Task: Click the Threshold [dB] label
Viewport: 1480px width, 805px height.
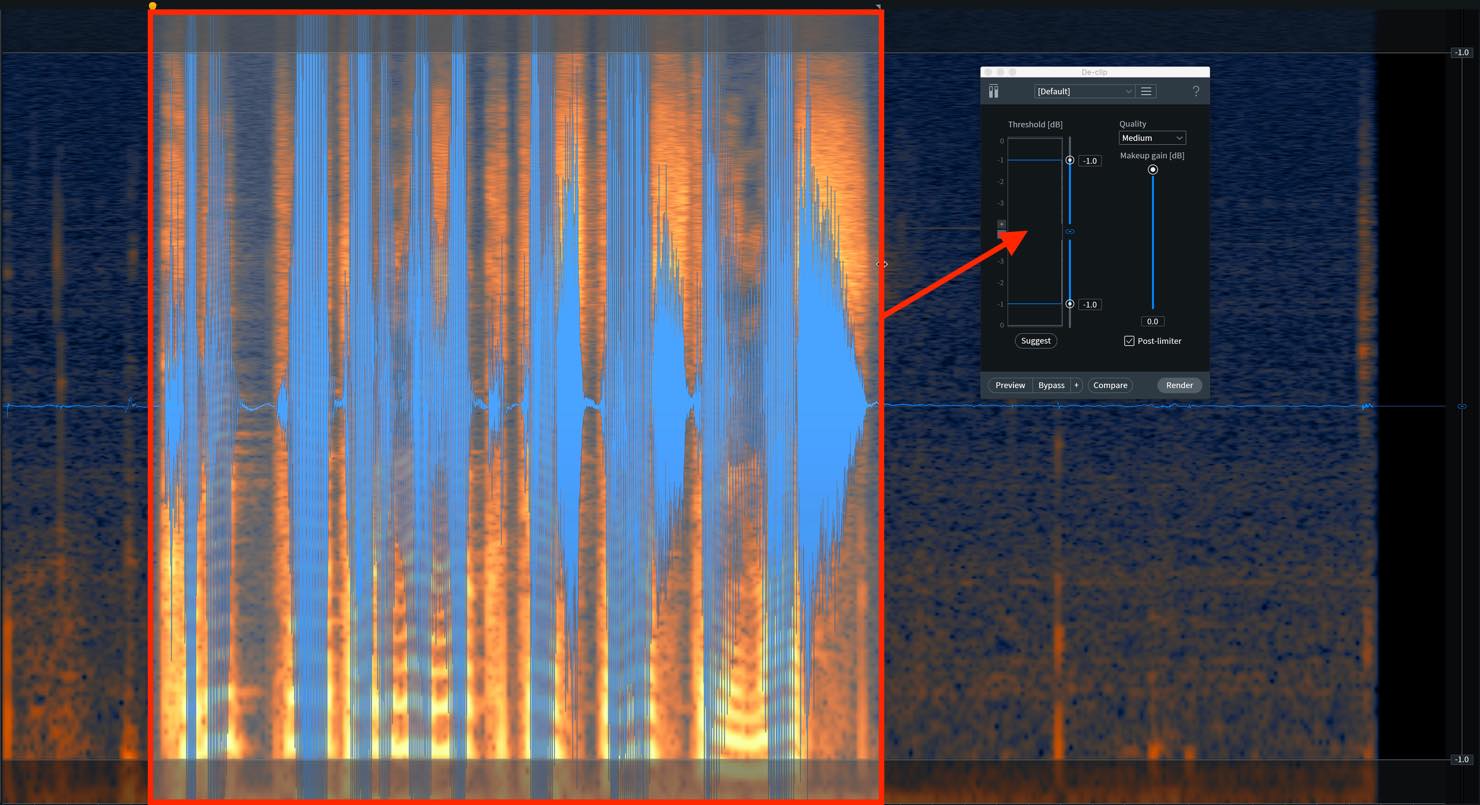Action: point(1035,124)
